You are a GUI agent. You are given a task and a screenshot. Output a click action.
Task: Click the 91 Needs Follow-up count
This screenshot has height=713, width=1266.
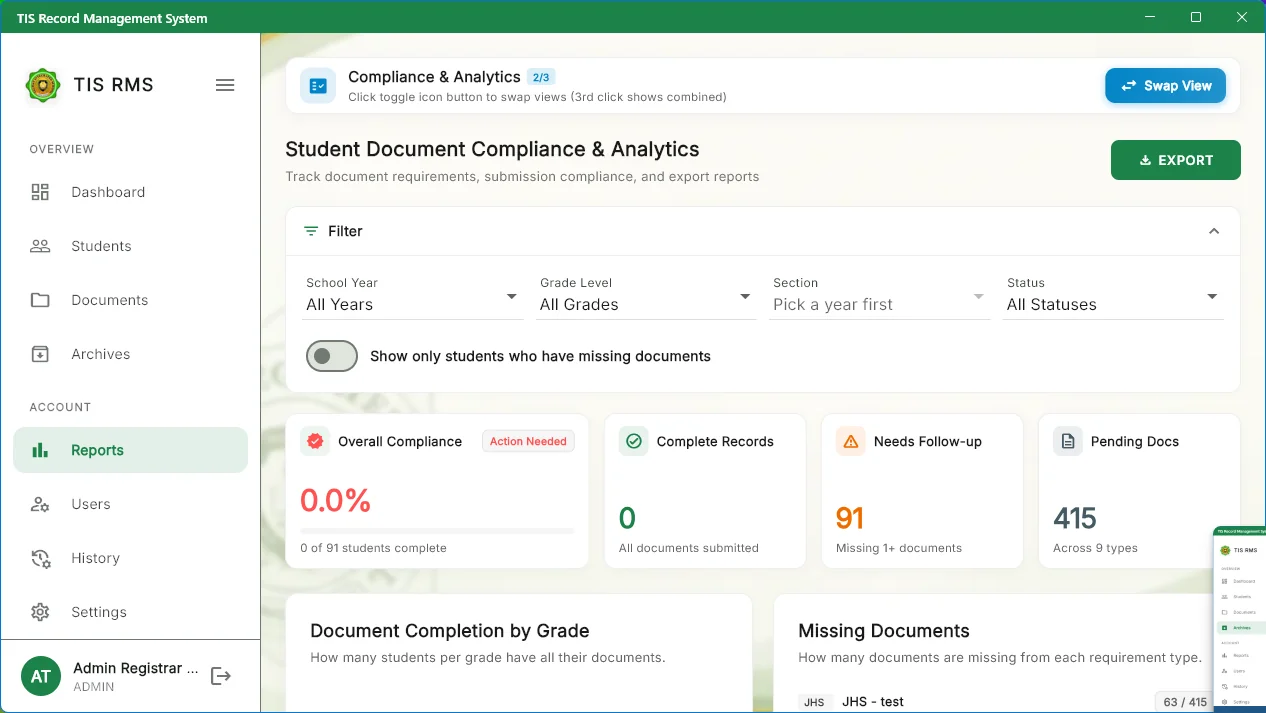850,518
